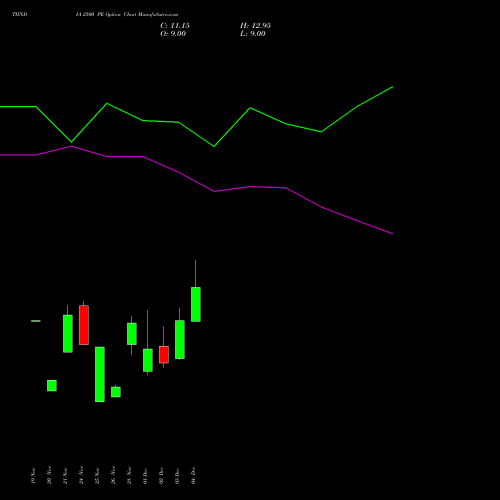Click the flat dash candle above 19 Nov

tap(36, 321)
